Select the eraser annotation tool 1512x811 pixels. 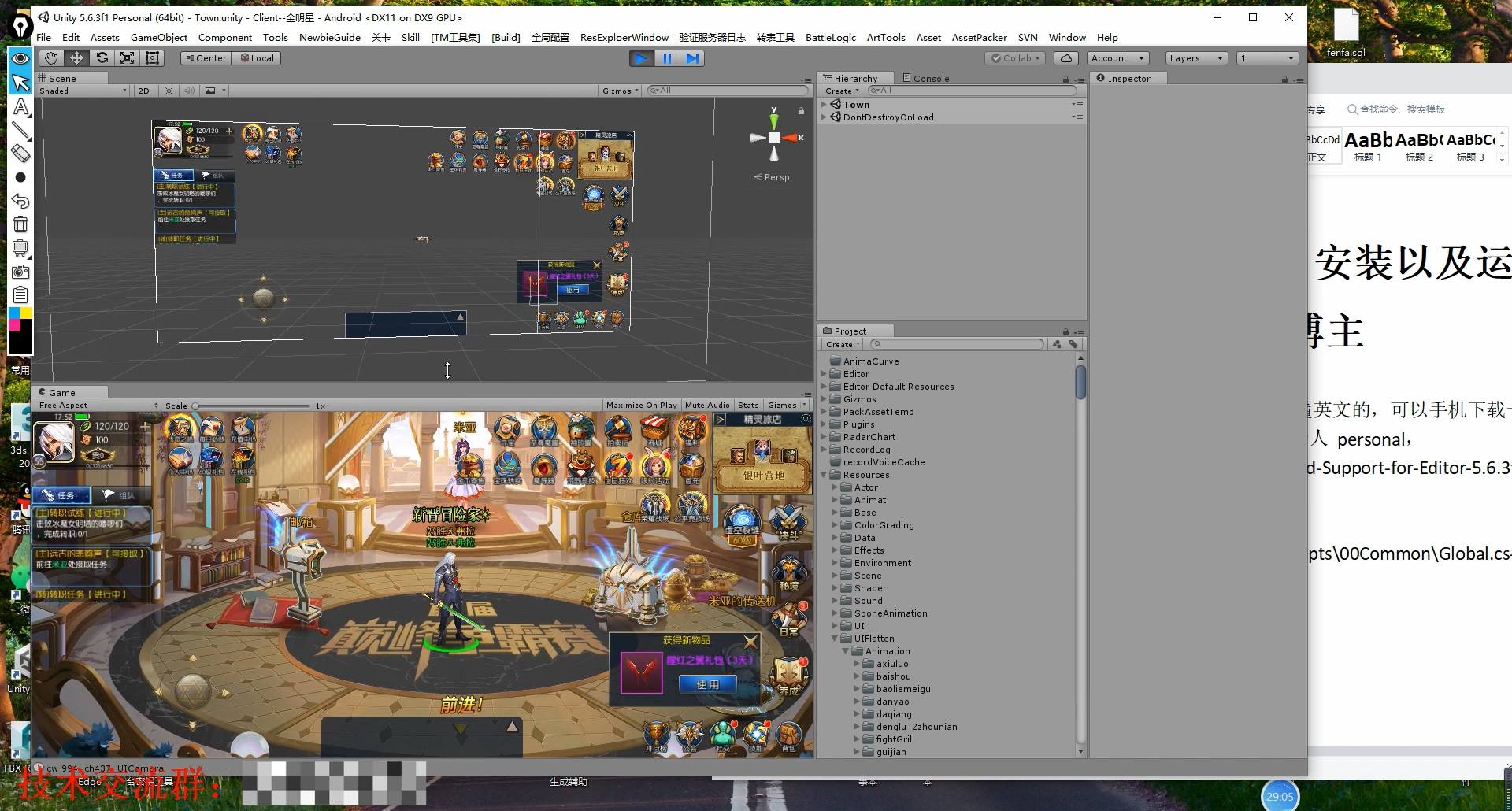coord(20,154)
